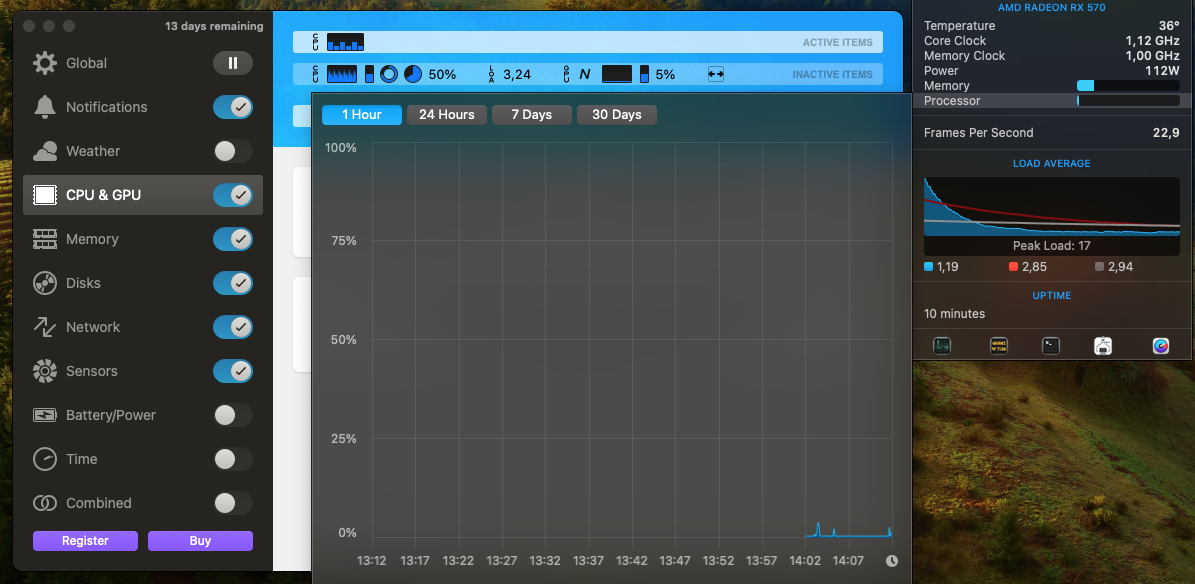Enable the Weather toggle

click(x=232, y=151)
